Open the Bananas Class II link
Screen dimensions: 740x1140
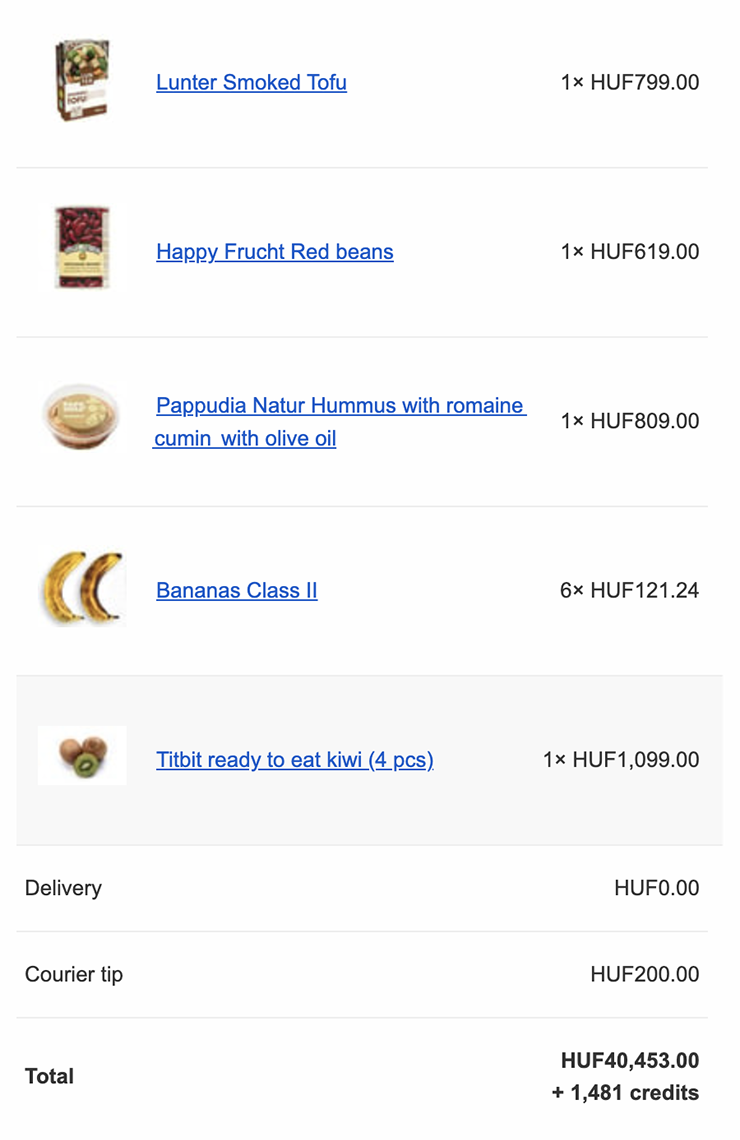coord(237,590)
